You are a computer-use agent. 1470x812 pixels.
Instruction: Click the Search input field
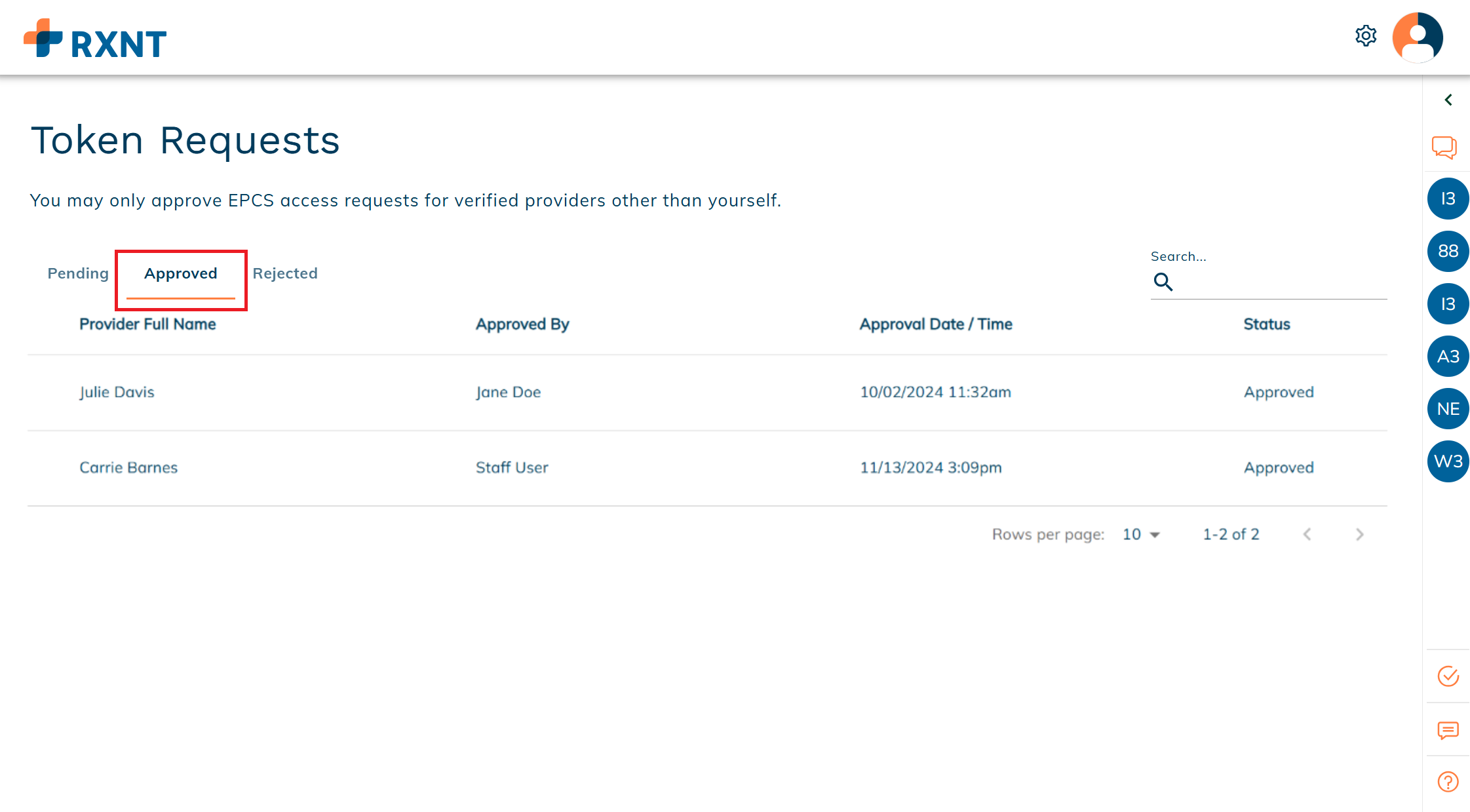[x=1278, y=282]
